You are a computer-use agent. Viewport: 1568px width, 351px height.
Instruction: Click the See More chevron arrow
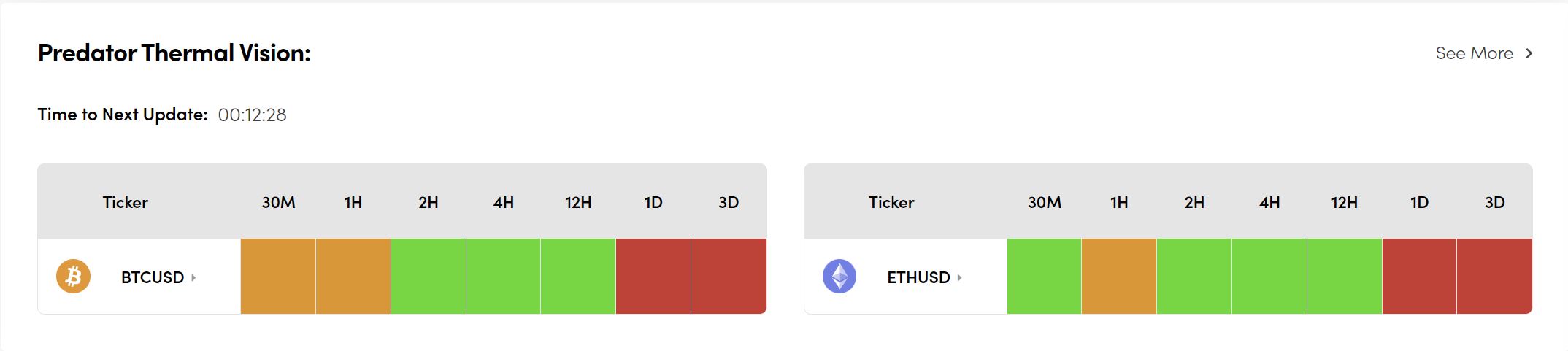tap(1529, 53)
